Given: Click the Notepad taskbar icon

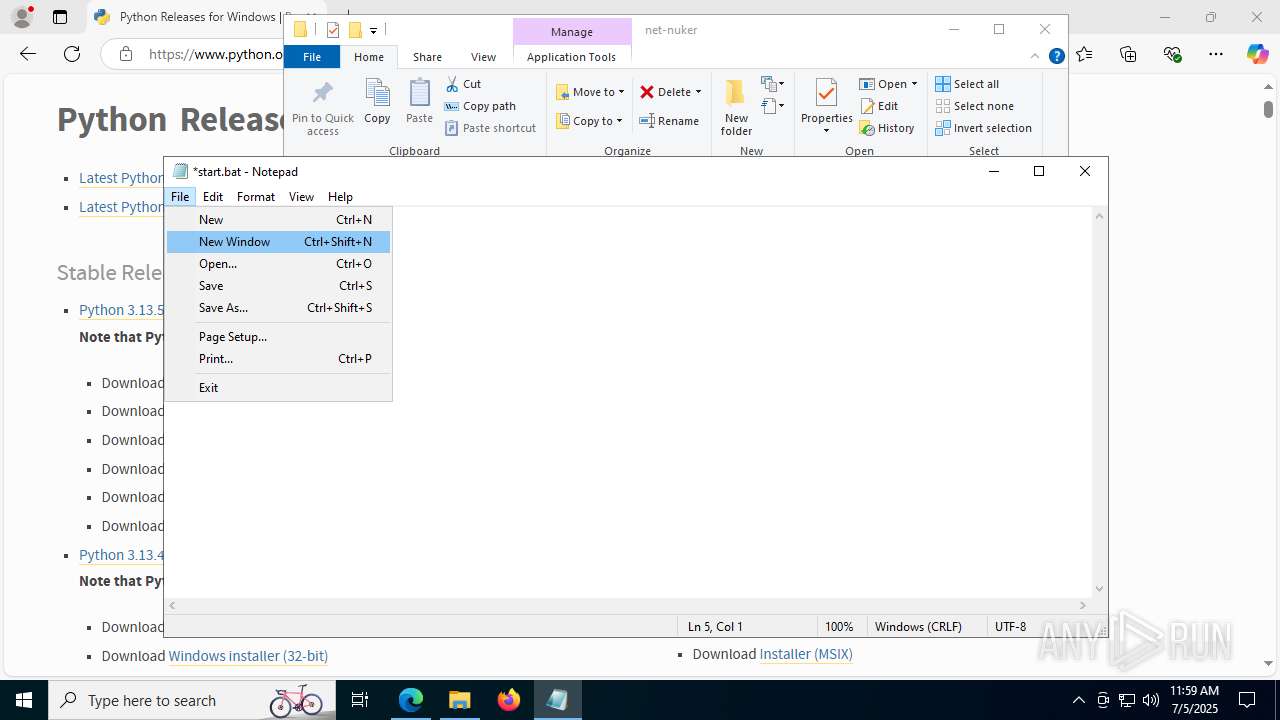Looking at the screenshot, I should pyautogui.click(x=557, y=700).
